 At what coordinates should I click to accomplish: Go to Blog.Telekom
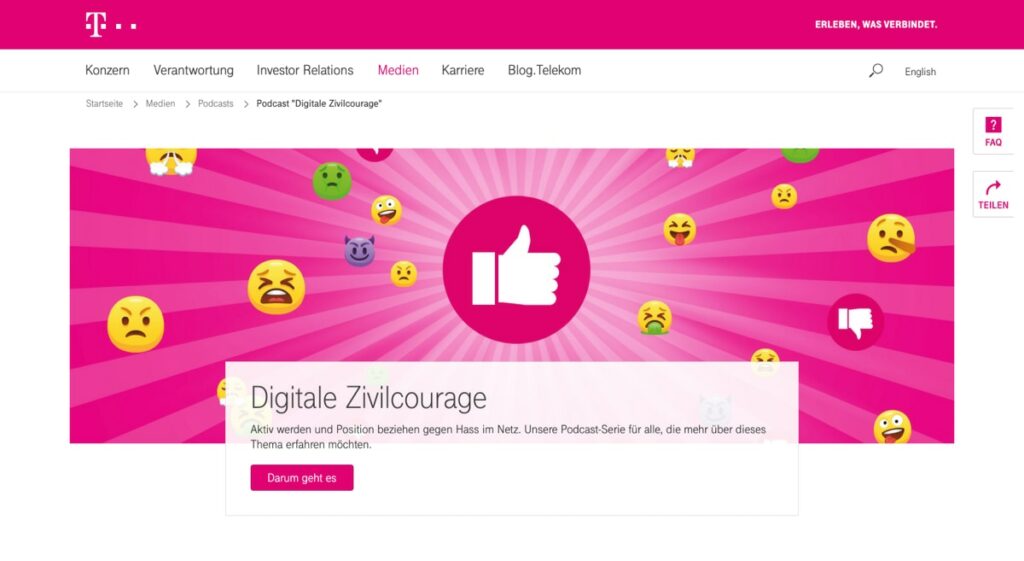[x=544, y=71]
